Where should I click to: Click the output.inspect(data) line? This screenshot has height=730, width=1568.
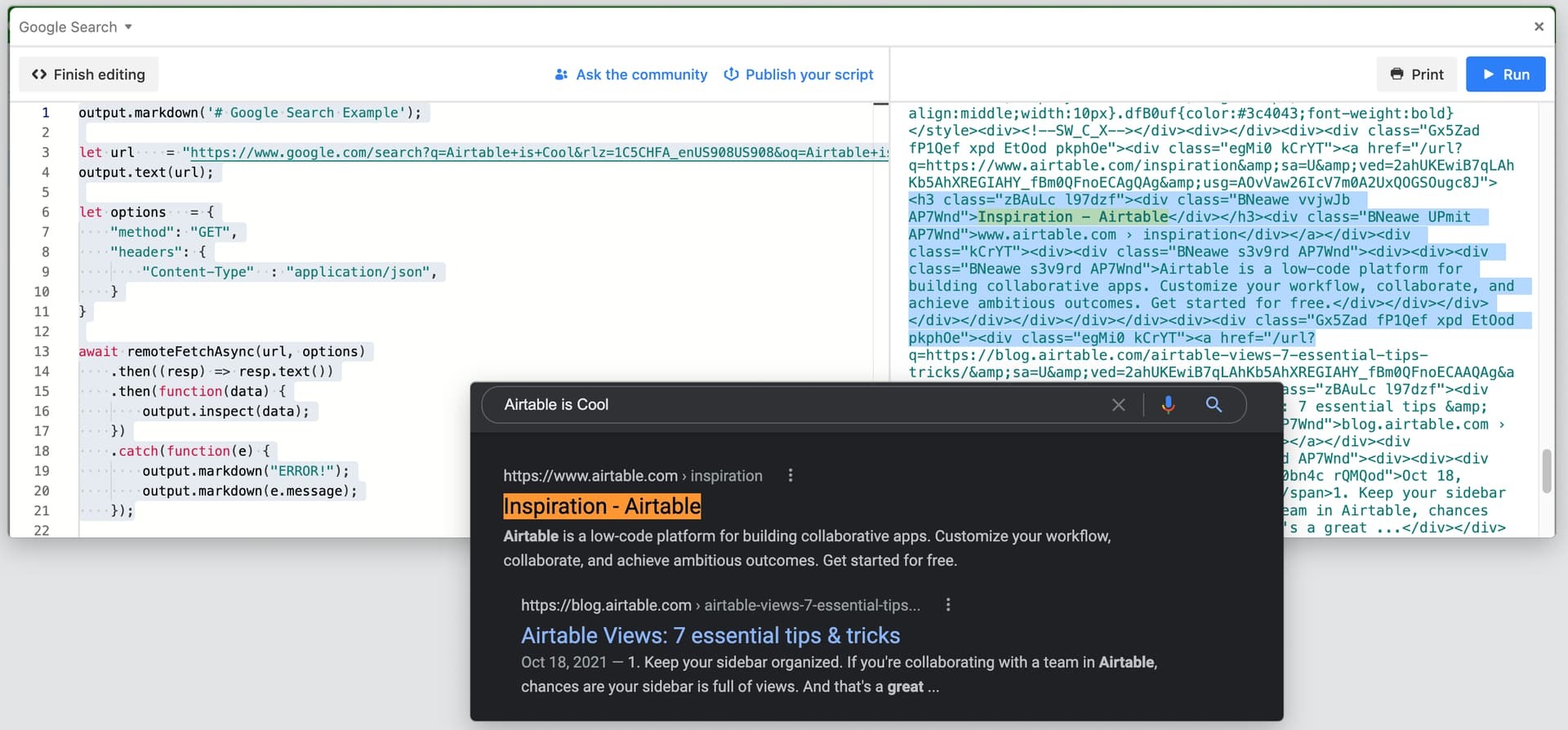pos(226,412)
